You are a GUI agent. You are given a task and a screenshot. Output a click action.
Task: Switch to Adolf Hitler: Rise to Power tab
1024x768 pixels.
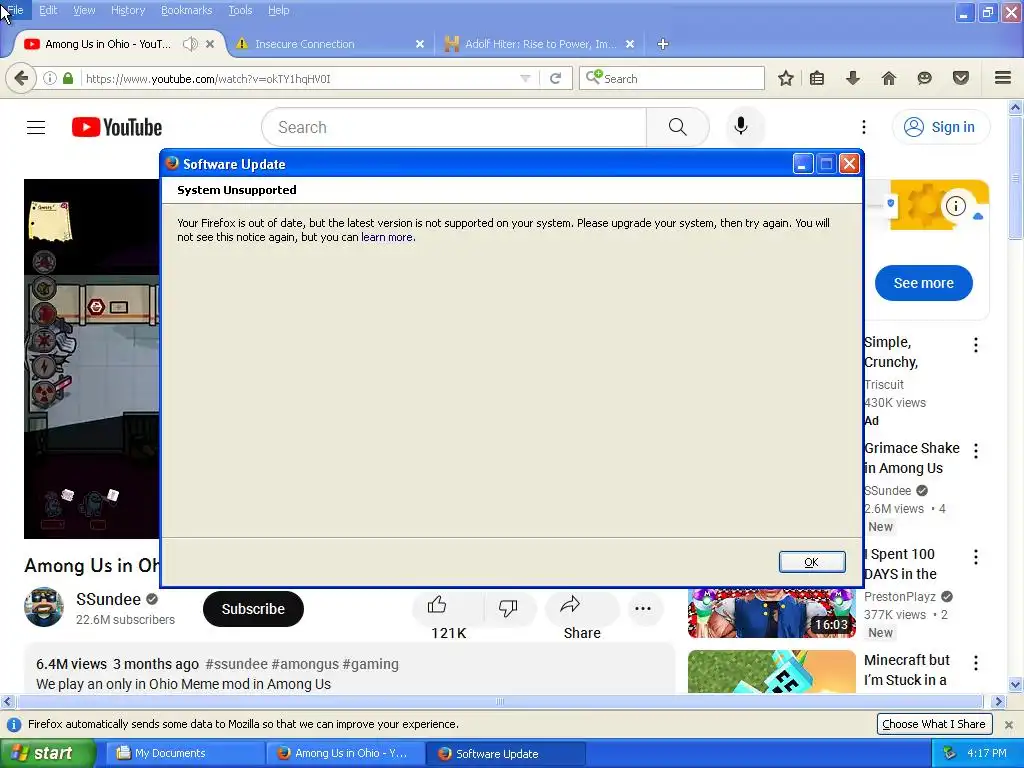[539, 44]
